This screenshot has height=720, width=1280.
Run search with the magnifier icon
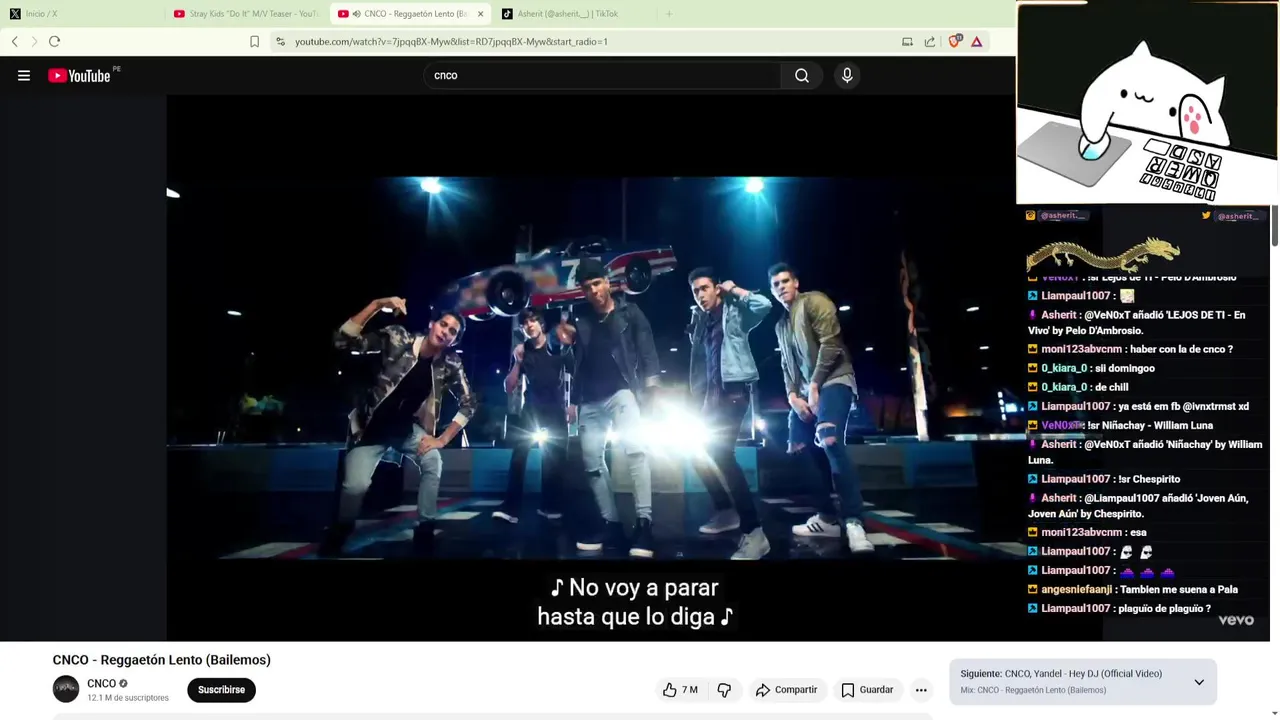tap(802, 75)
